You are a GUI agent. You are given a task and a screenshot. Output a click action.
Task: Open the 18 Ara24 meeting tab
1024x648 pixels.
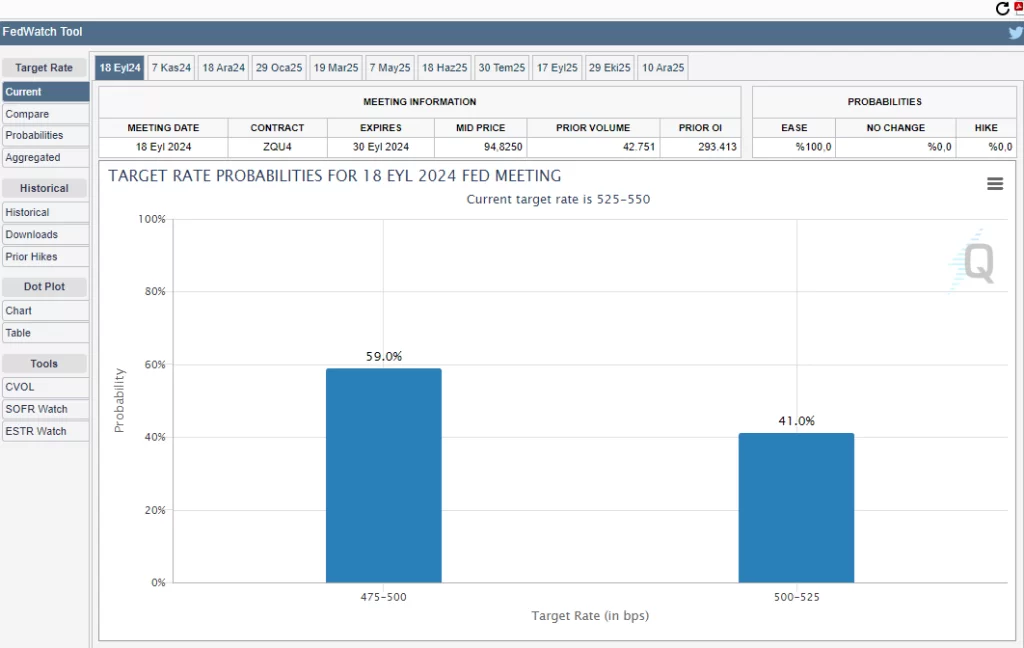pyautogui.click(x=223, y=68)
